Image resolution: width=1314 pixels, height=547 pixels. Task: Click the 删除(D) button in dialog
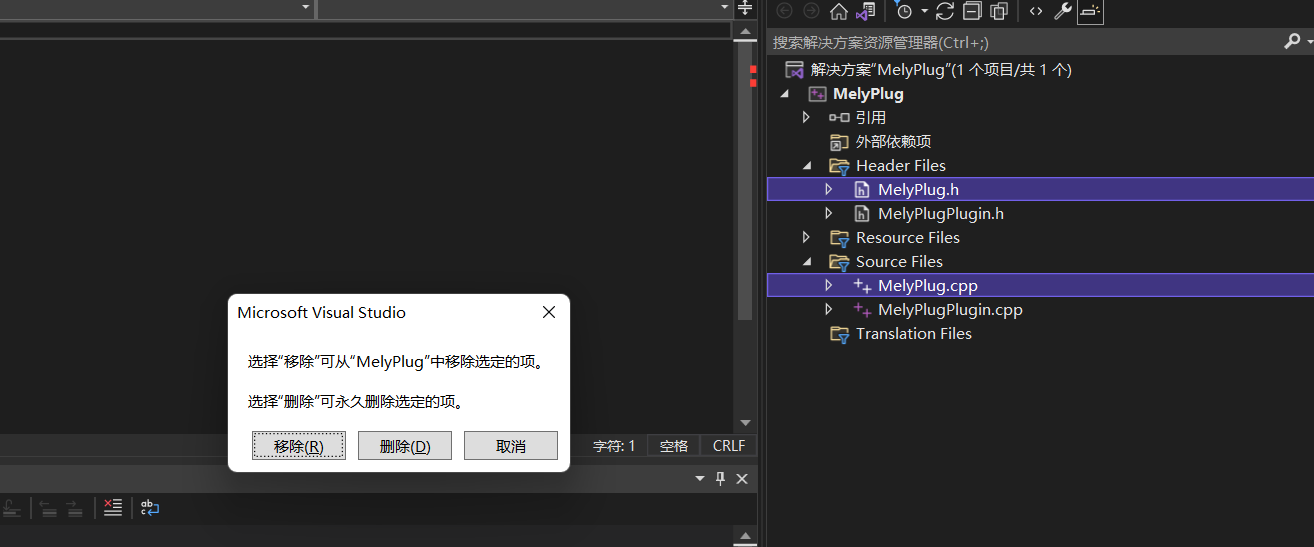(405, 446)
